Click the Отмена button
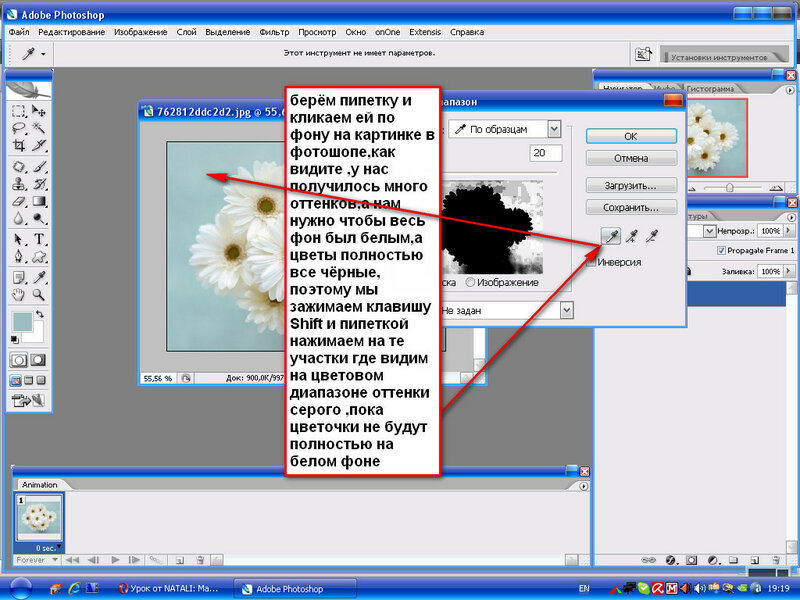 (631, 158)
